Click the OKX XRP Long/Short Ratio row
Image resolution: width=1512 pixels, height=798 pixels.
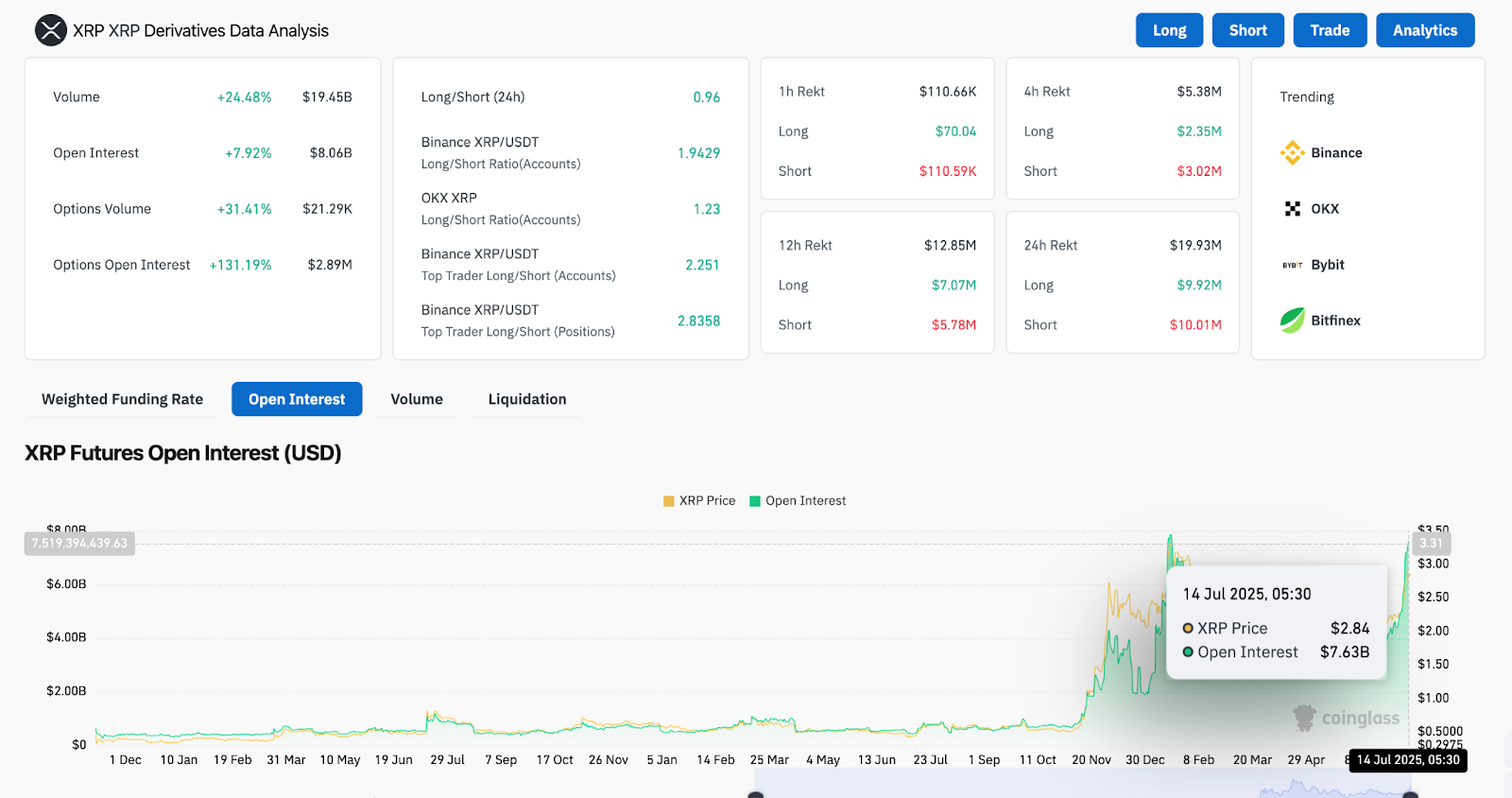pyautogui.click(x=570, y=209)
